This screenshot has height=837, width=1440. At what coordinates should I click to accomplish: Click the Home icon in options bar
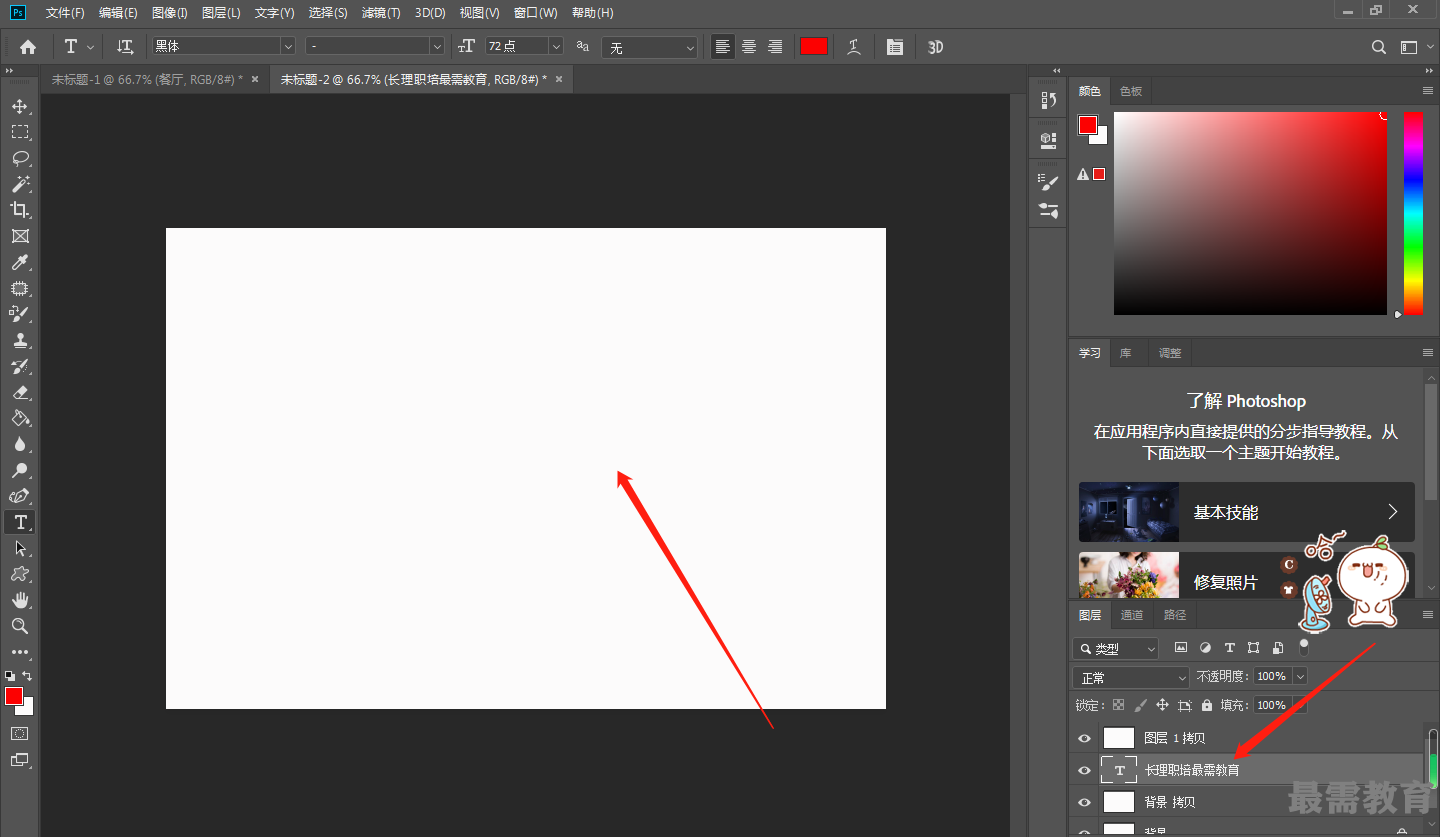28,47
